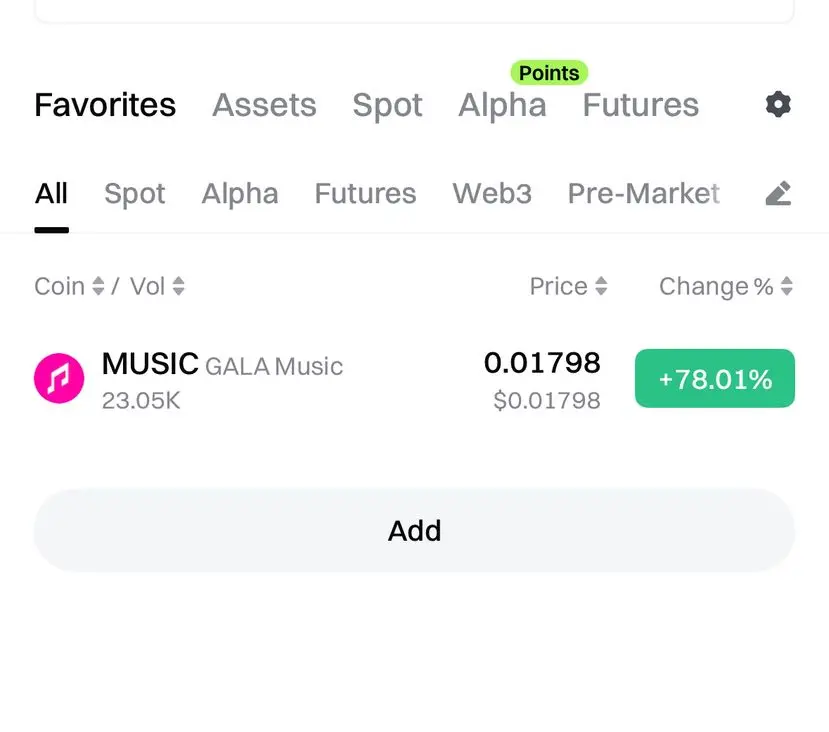Filter favorites by Futures sub-tab
Image resolution: width=829 pixels, height=732 pixels.
pos(365,193)
